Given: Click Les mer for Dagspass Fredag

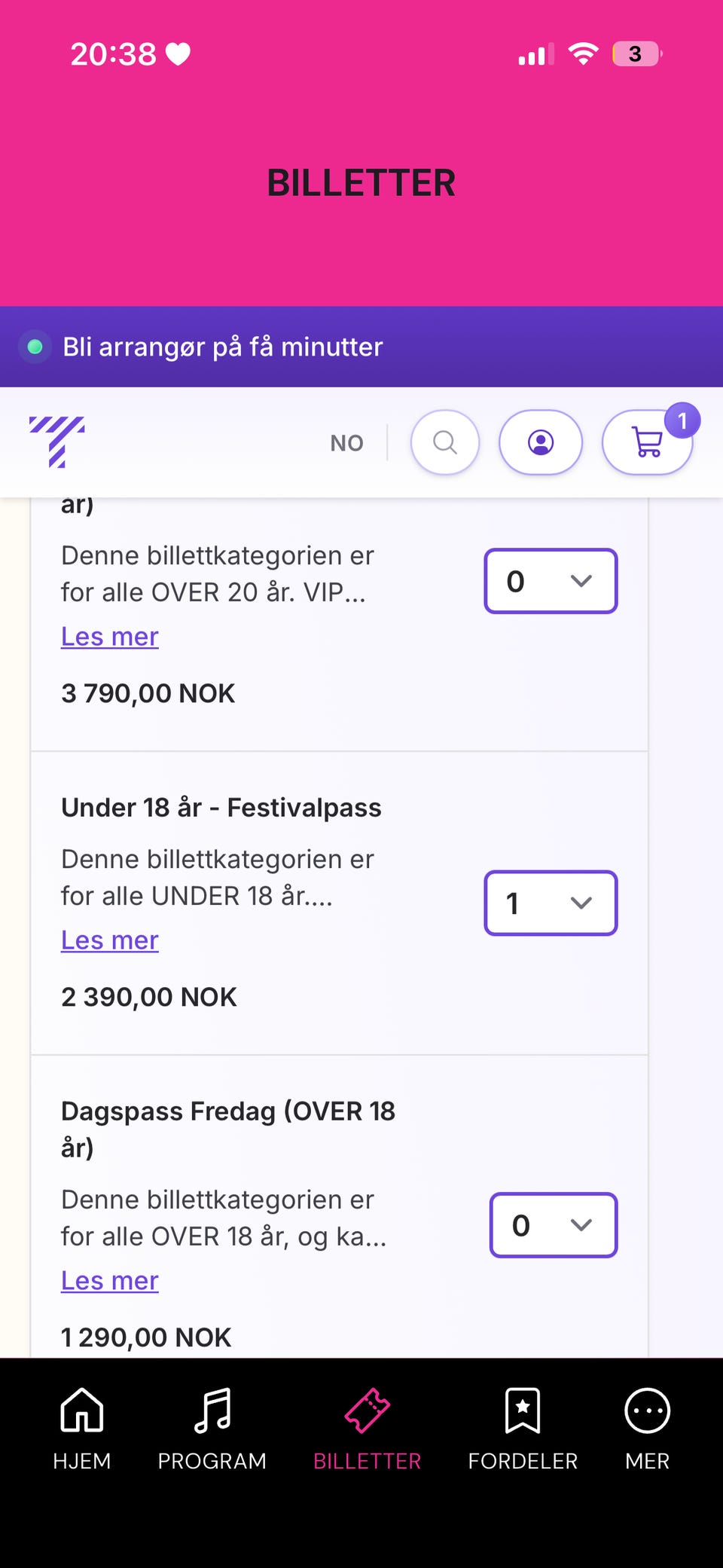Looking at the screenshot, I should [110, 1281].
